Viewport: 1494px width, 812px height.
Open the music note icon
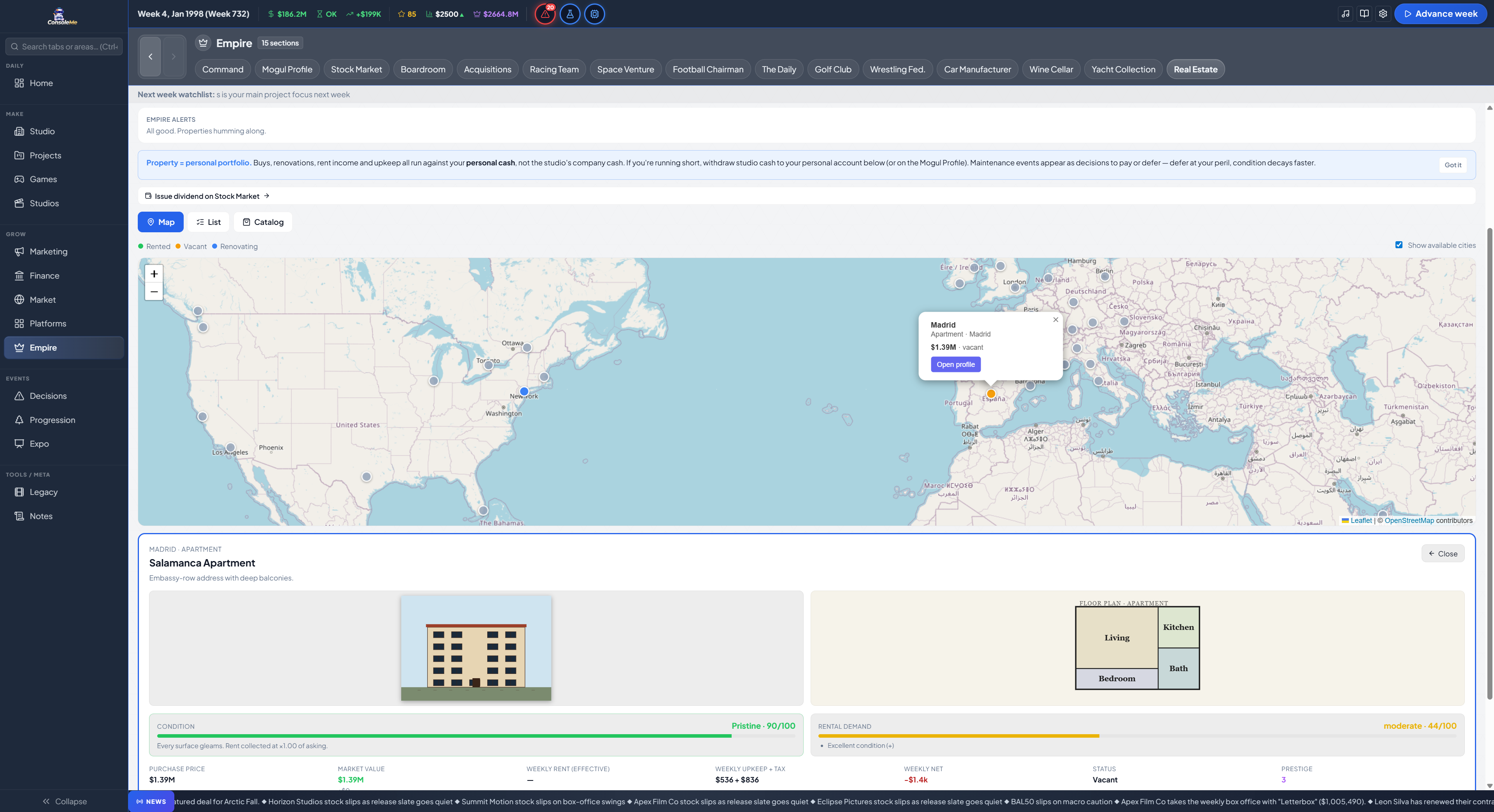coord(1345,14)
